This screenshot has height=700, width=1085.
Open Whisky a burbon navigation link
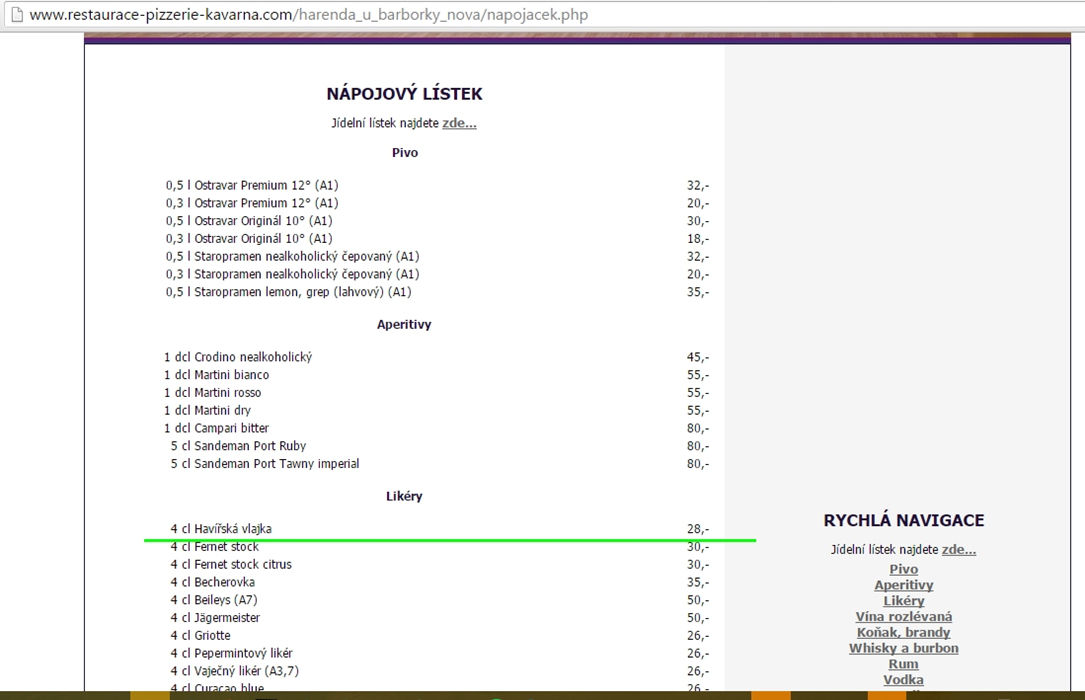coord(904,648)
